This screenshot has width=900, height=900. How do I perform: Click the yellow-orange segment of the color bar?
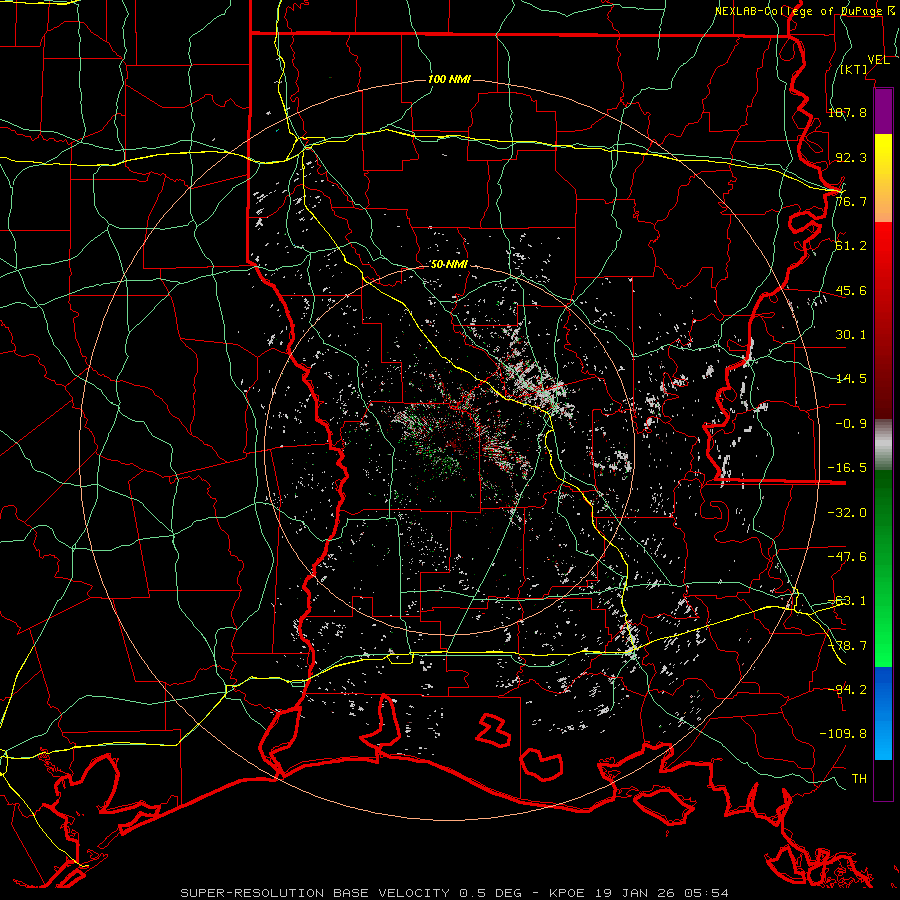(883, 178)
